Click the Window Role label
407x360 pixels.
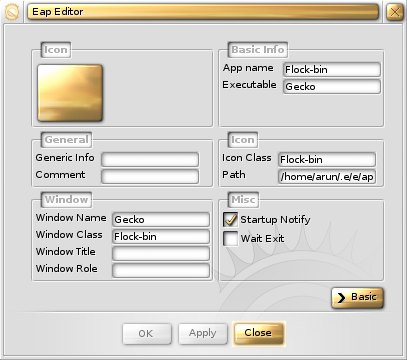click(x=67, y=269)
